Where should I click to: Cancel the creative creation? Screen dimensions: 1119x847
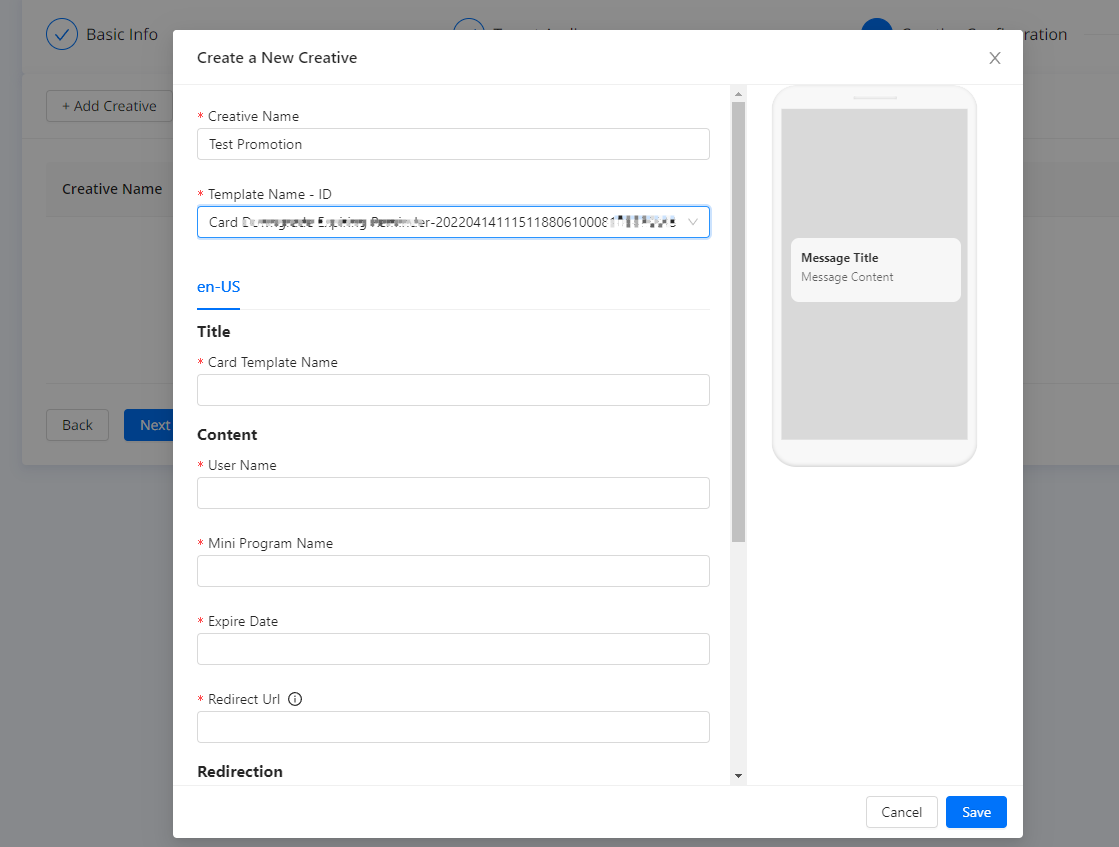click(x=901, y=812)
